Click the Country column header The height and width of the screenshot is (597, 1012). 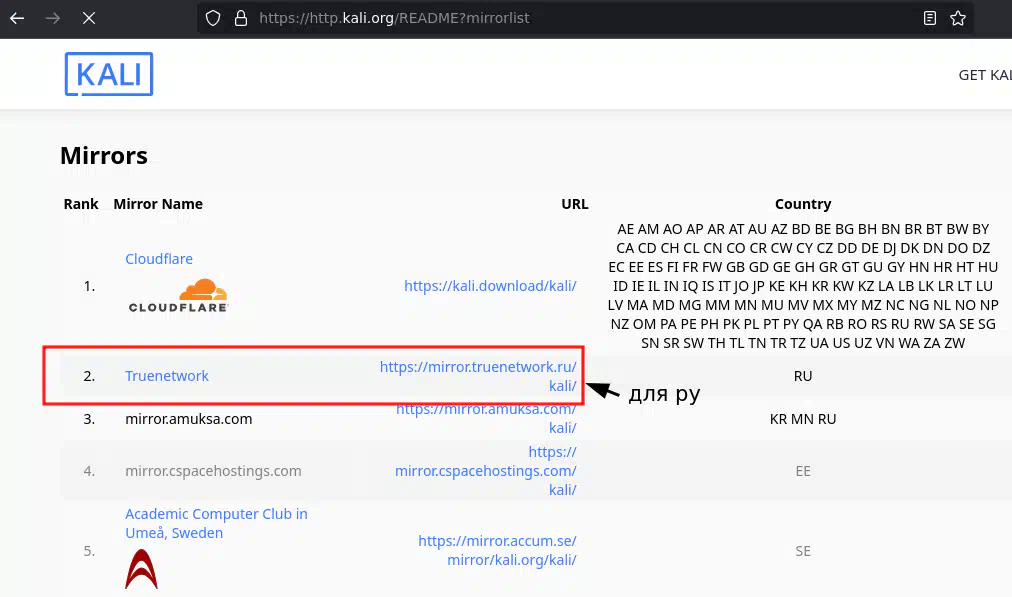point(803,204)
